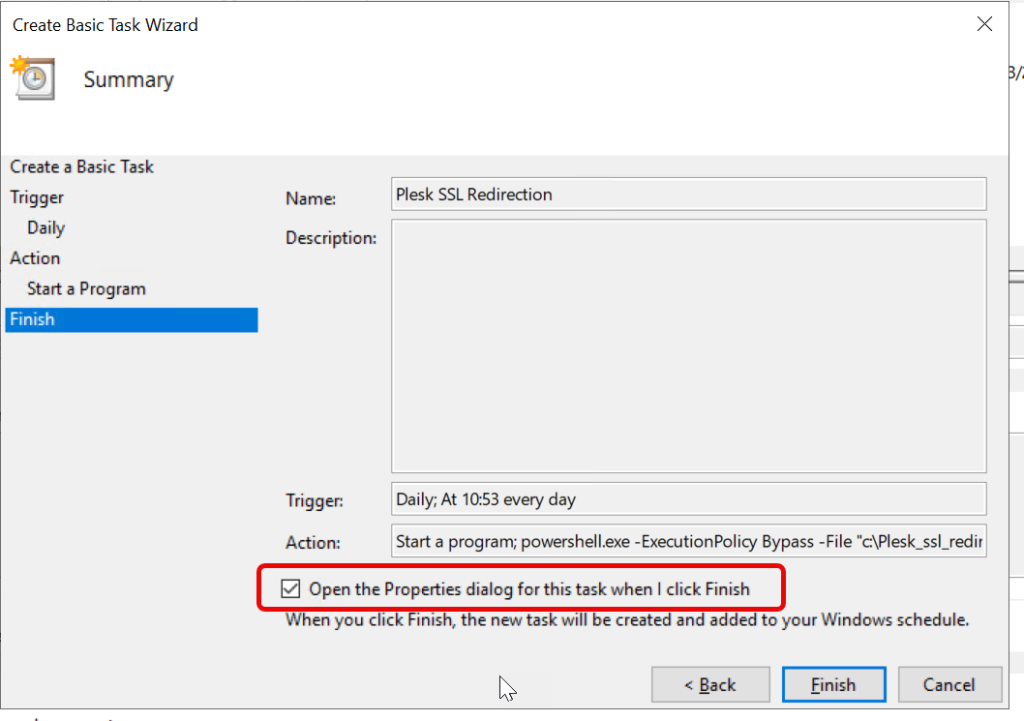Image resolution: width=1024 pixels, height=721 pixels.
Task: Select the Daily step in sidebar
Action: click(x=46, y=228)
